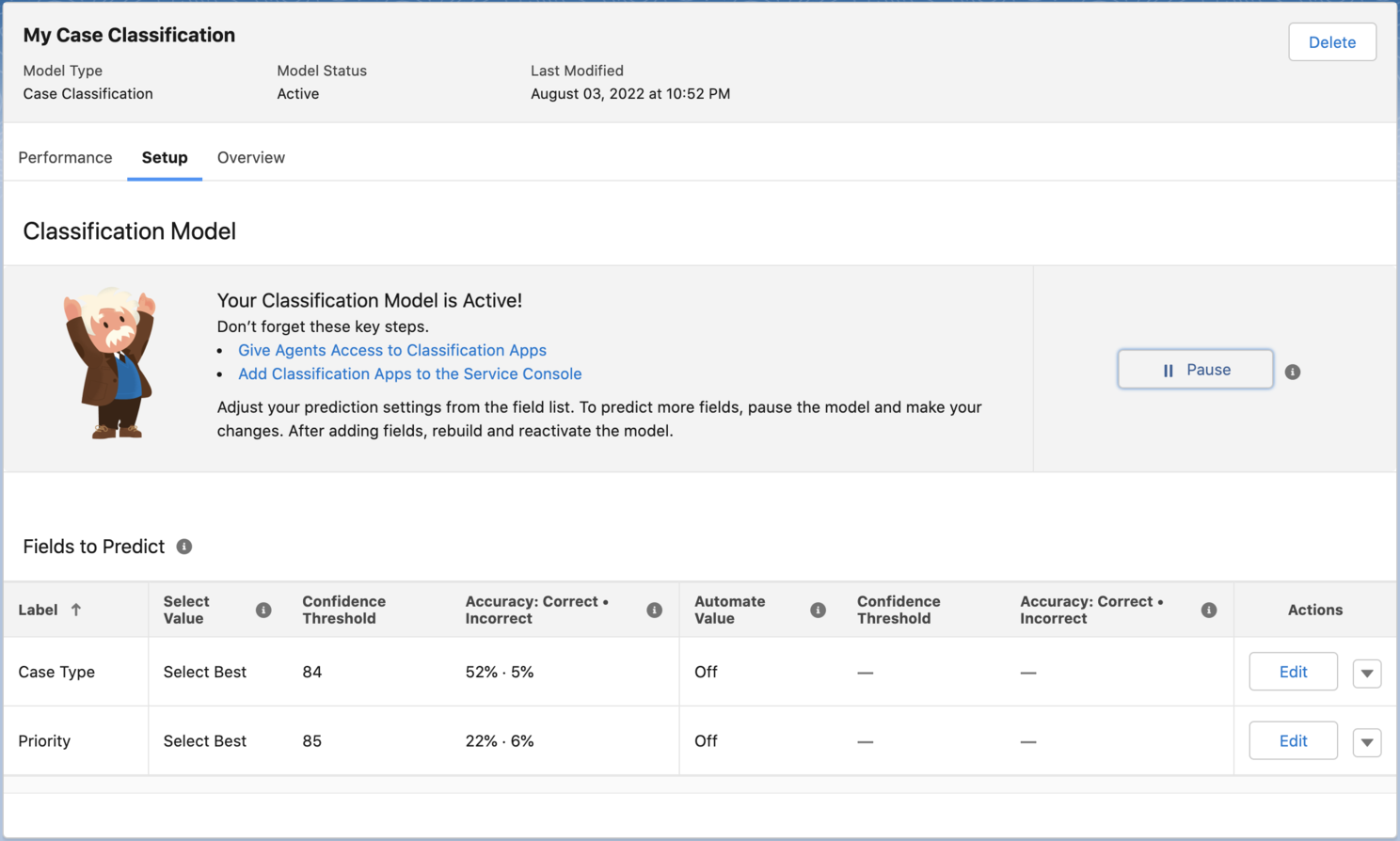Click info icon for first Accuracy column
1400x841 pixels.
[x=655, y=611]
